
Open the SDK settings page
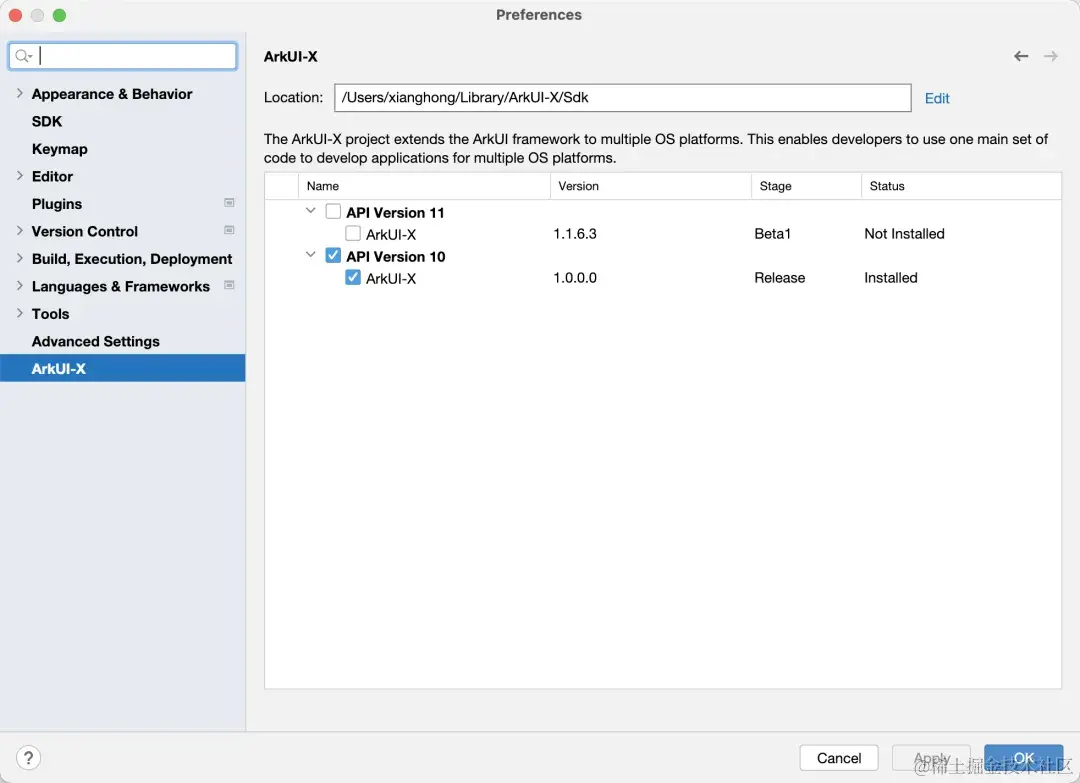click(47, 121)
